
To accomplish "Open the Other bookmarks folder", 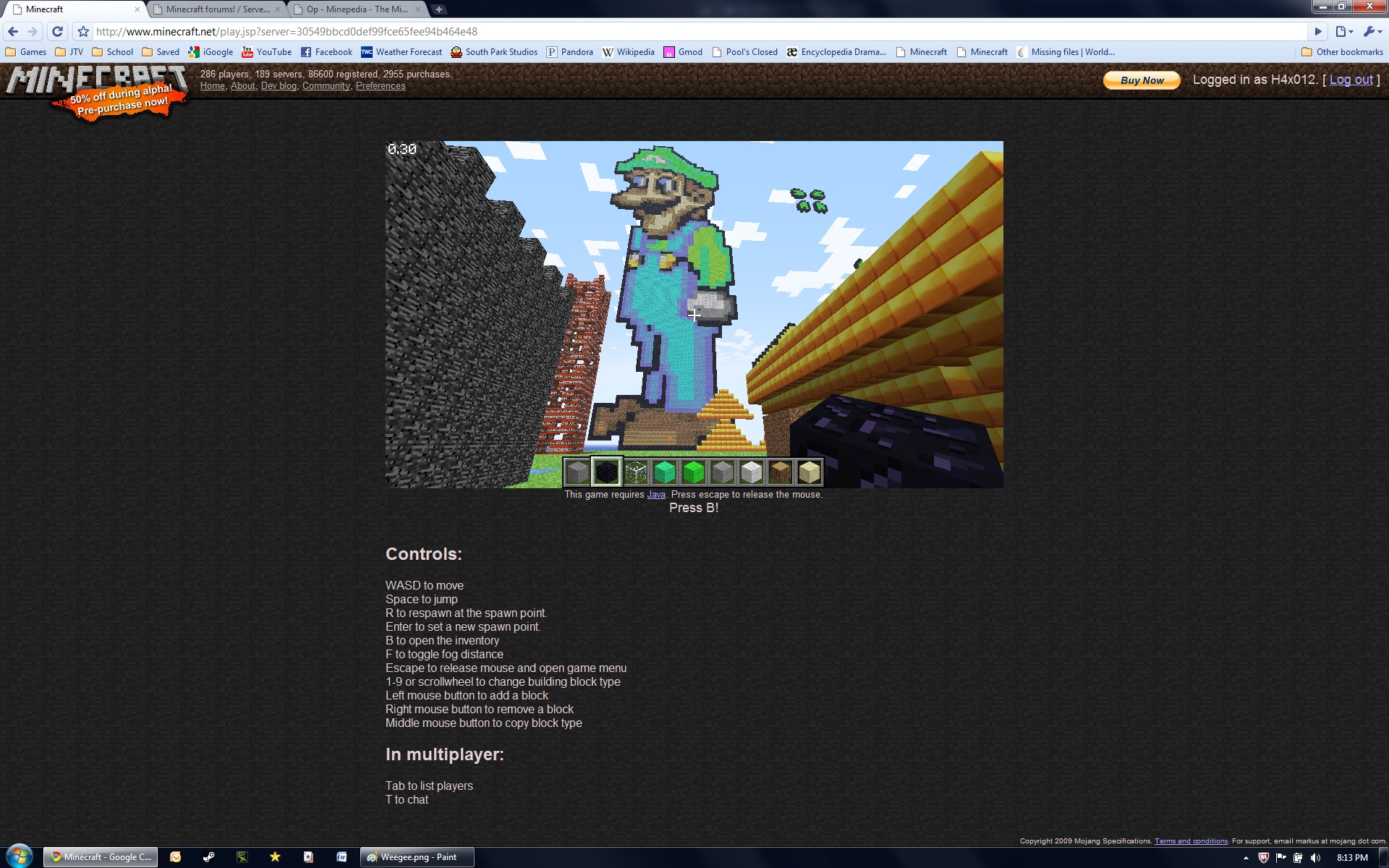I will coord(1342,52).
